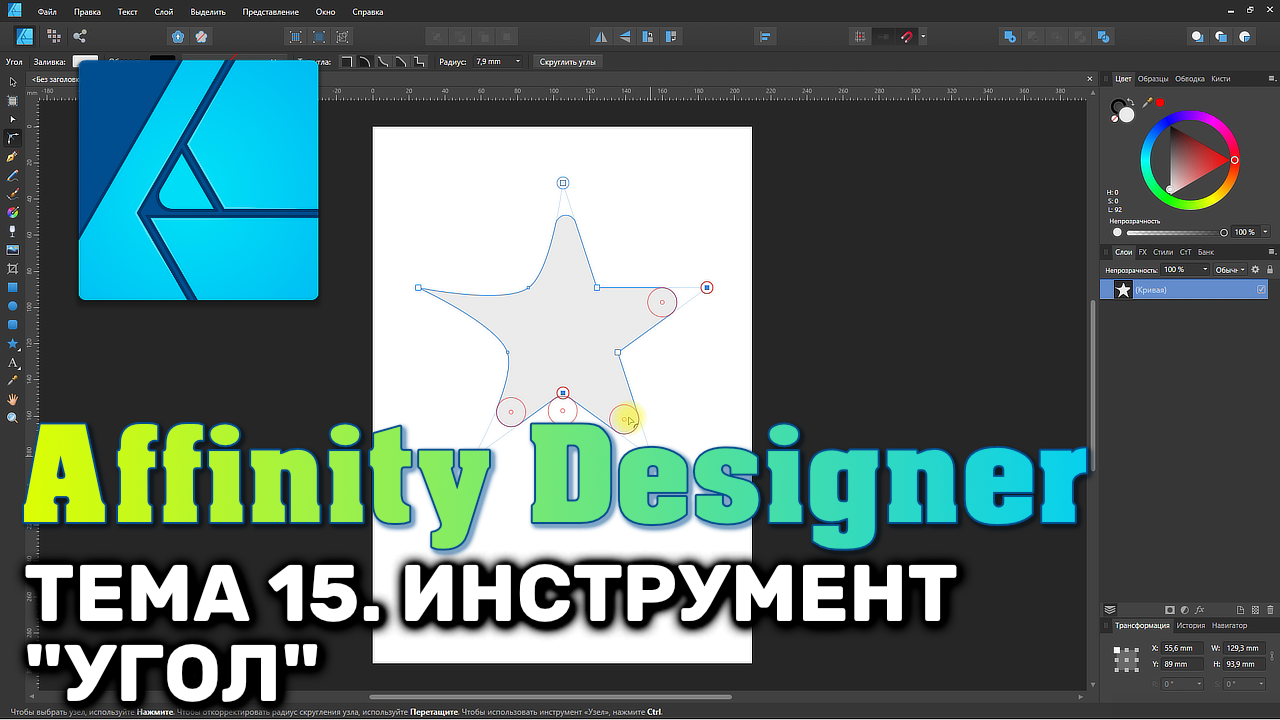The image size is (1280, 720).
Task: Toggle the layer lock icon
Action: pyautogui.click(x=1270, y=269)
